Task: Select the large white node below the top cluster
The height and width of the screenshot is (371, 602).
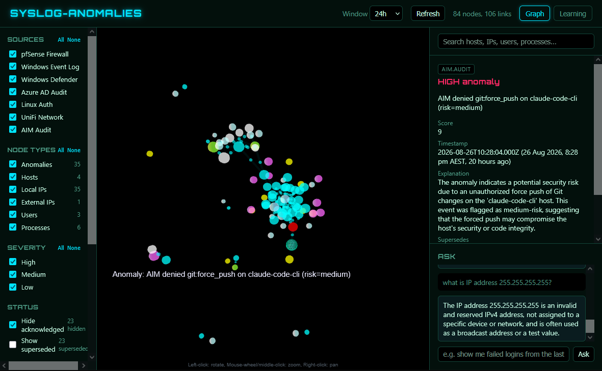Action: [224, 157]
